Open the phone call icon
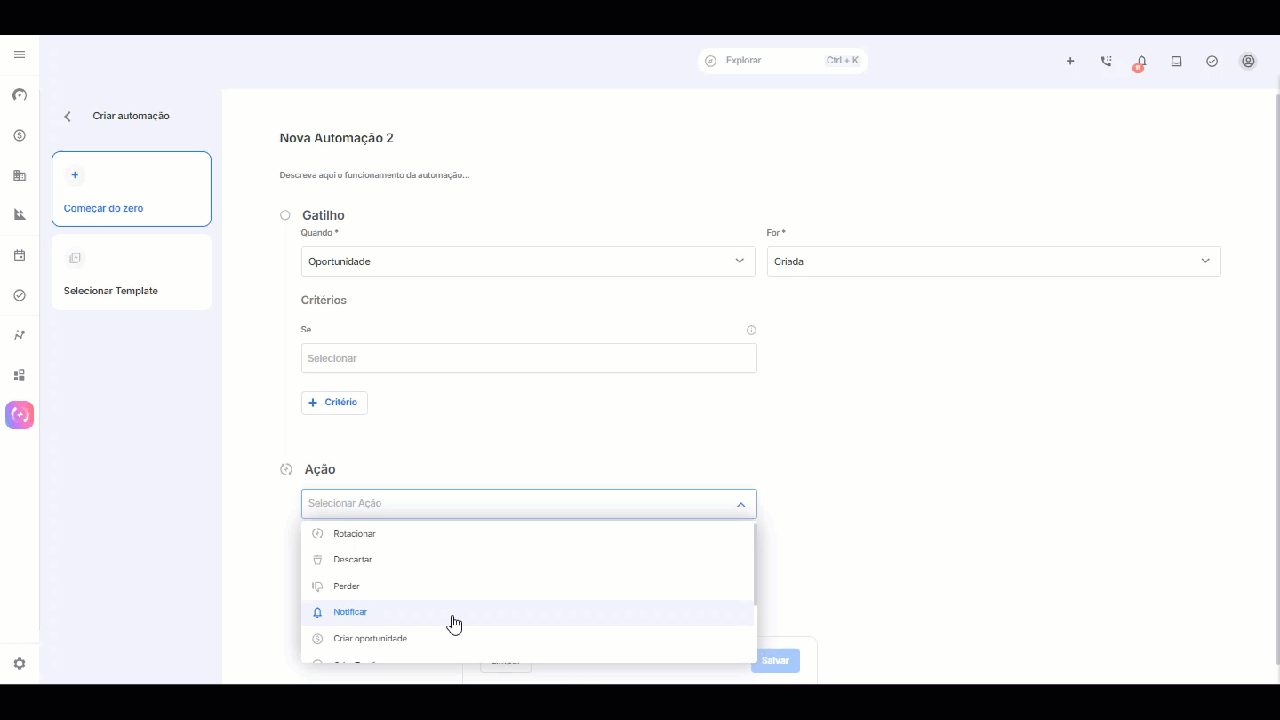 coord(1106,61)
